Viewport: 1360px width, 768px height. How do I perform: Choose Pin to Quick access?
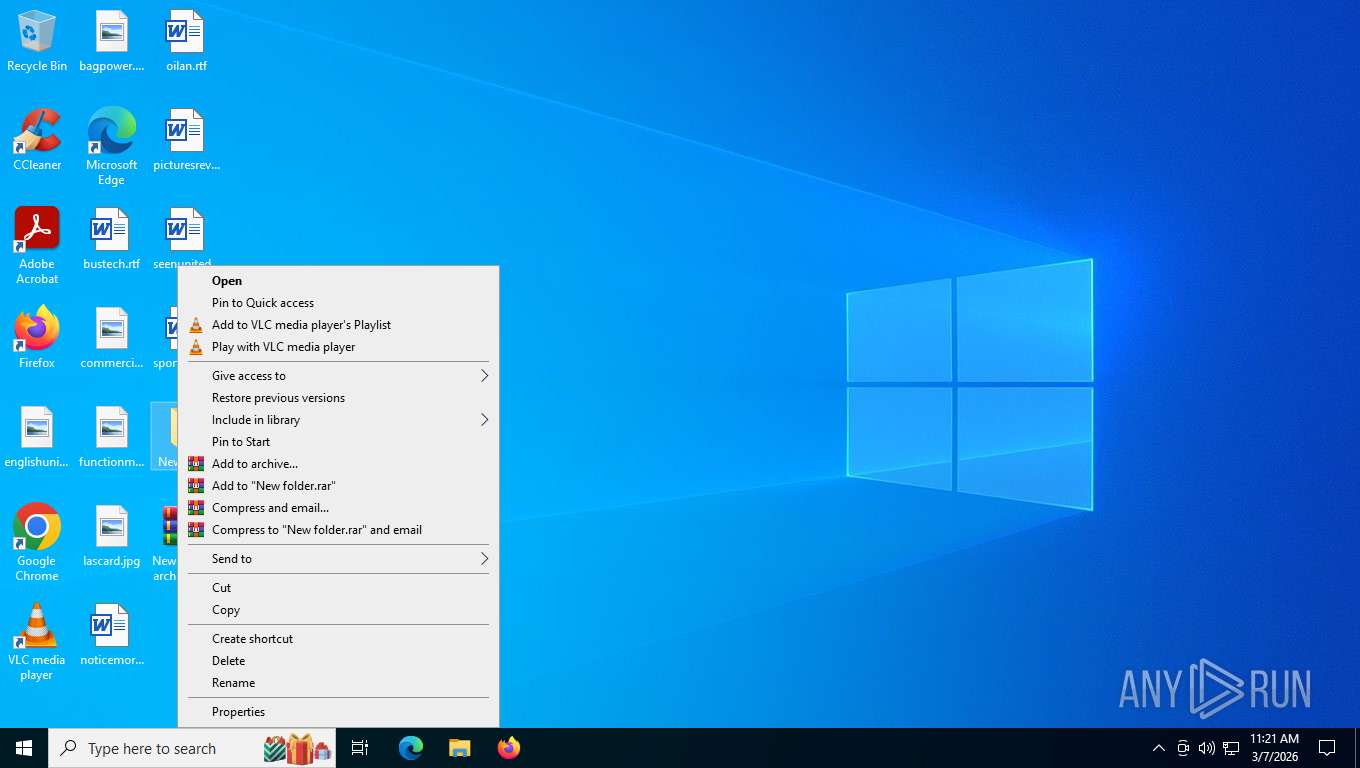click(338, 303)
